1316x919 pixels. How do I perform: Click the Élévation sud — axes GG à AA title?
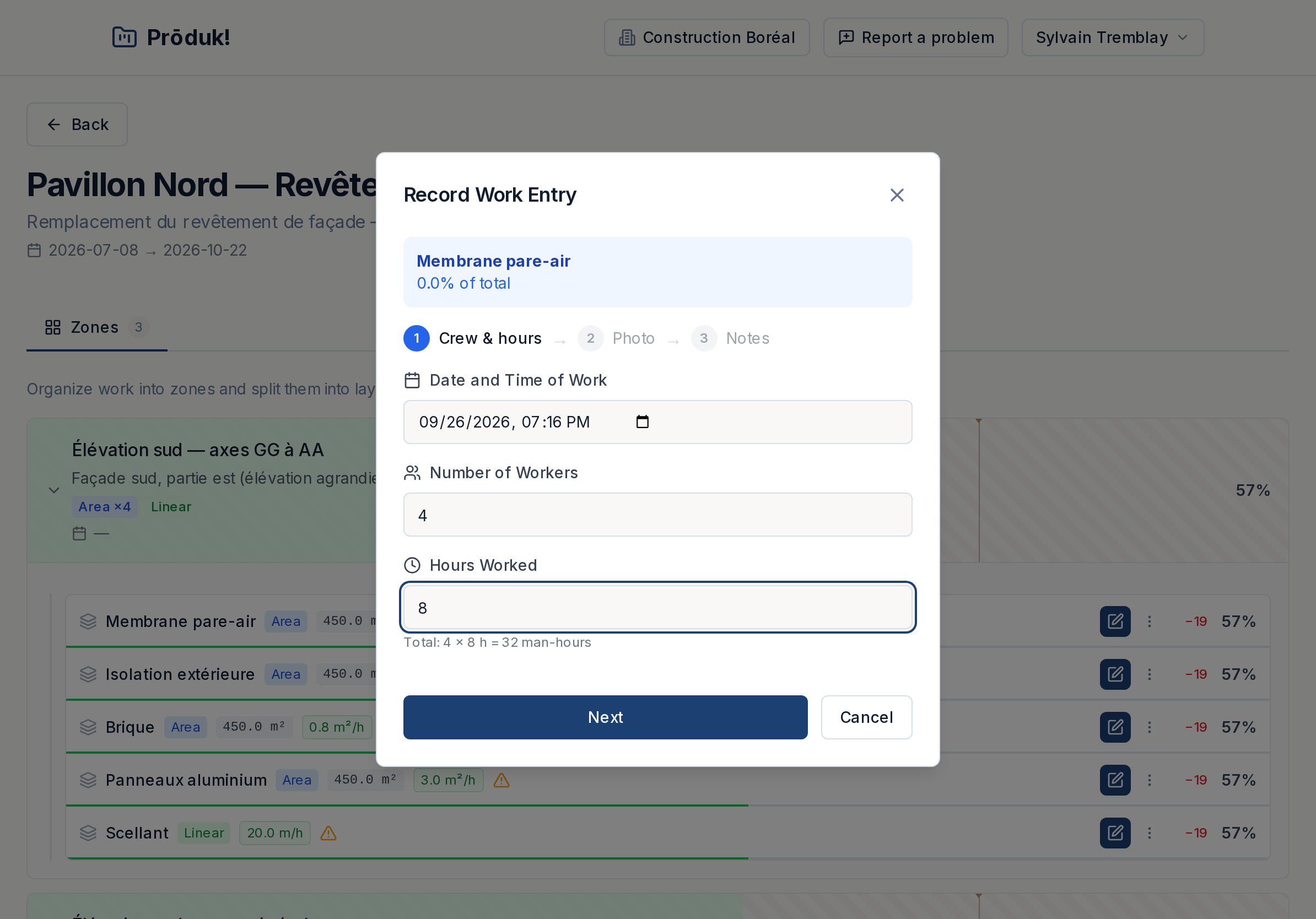click(198, 450)
